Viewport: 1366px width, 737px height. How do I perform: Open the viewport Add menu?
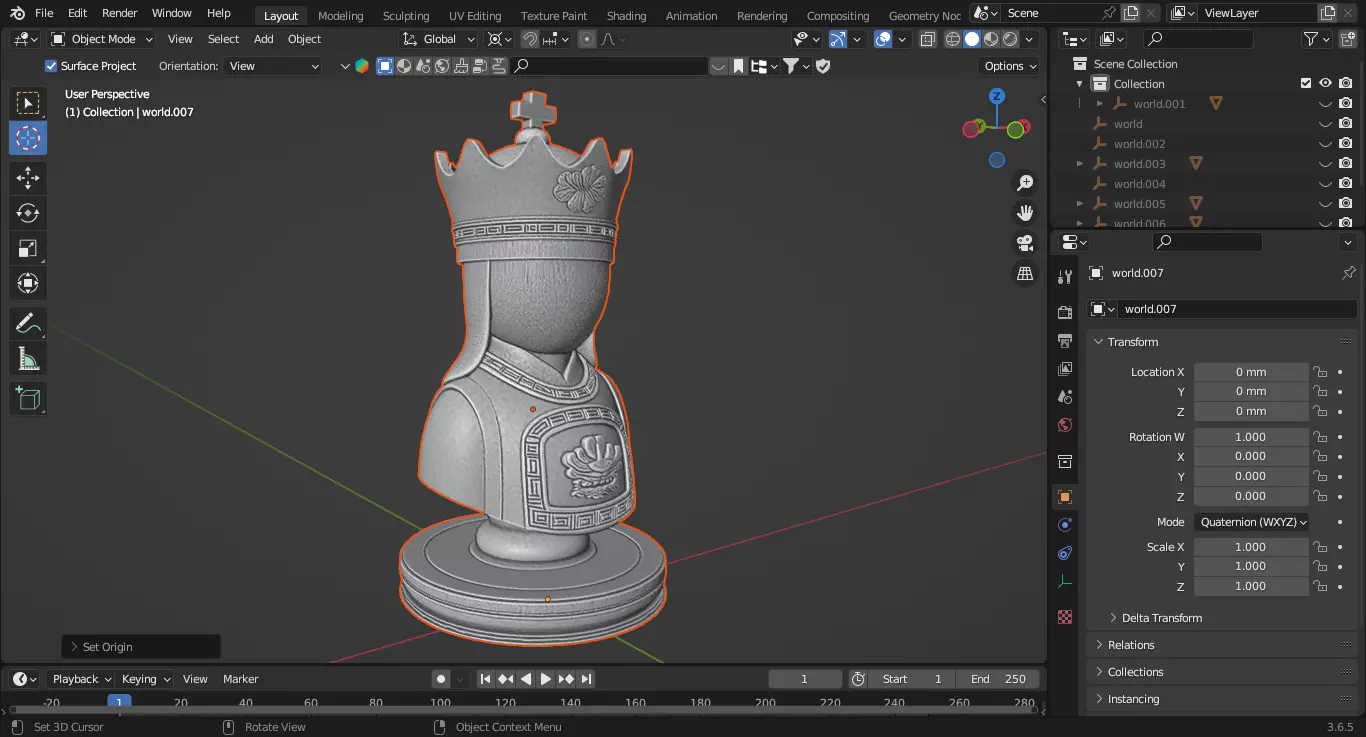pyautogui.click(x=263, y=39)
